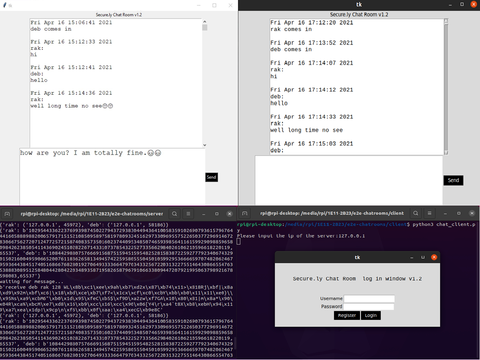Open new tab icon in server terminal
Screen dimensions: 480x360
(x=7, y=214)
